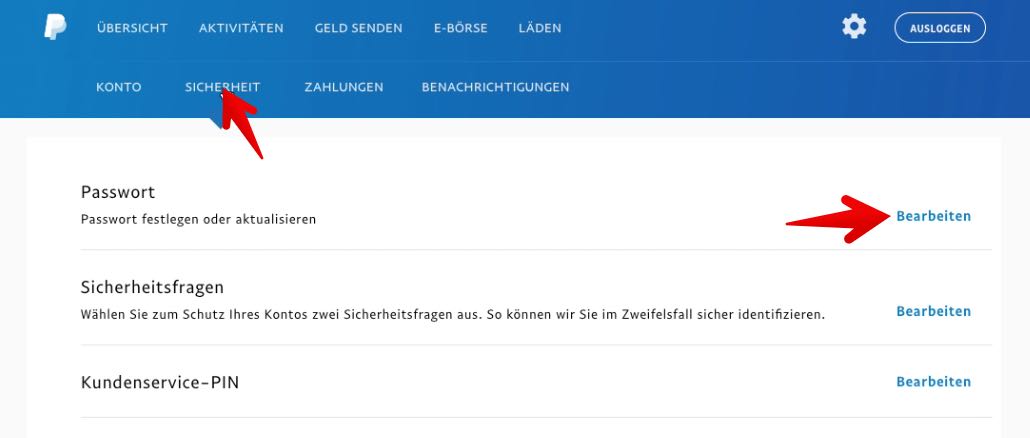Image resolution: width=1030 pixels, height=438 pixels.
Task: Open the E-Börse section
Action: [x=460, y=28]
